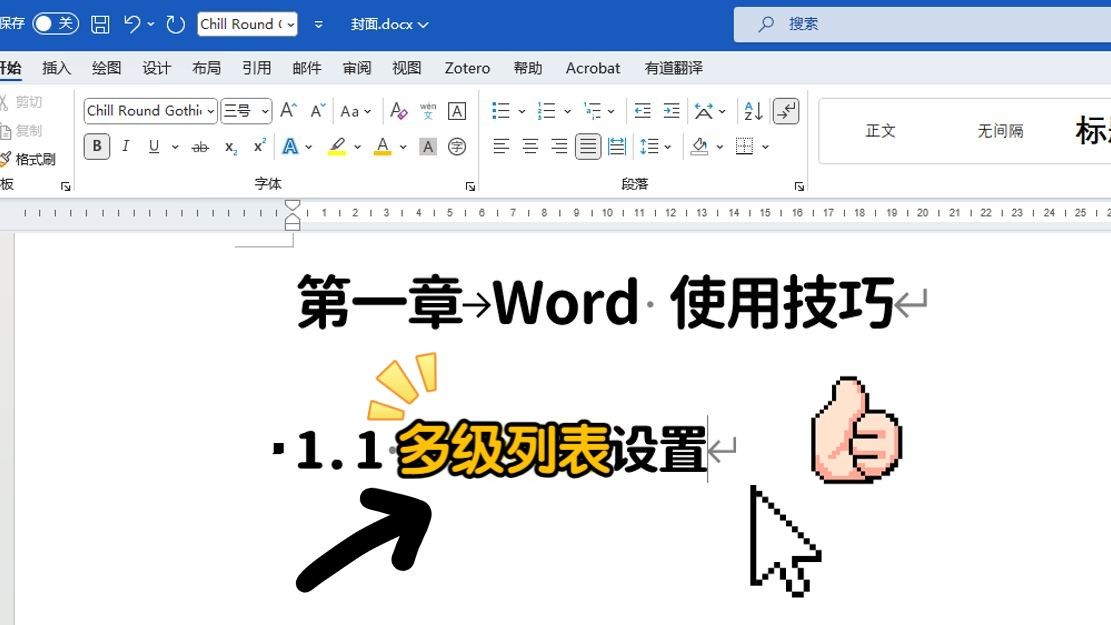The height and width of the screenshot is (625, 1111).
Task: Decrease font size with shrink icon
Action: click(x=317, y=111)
